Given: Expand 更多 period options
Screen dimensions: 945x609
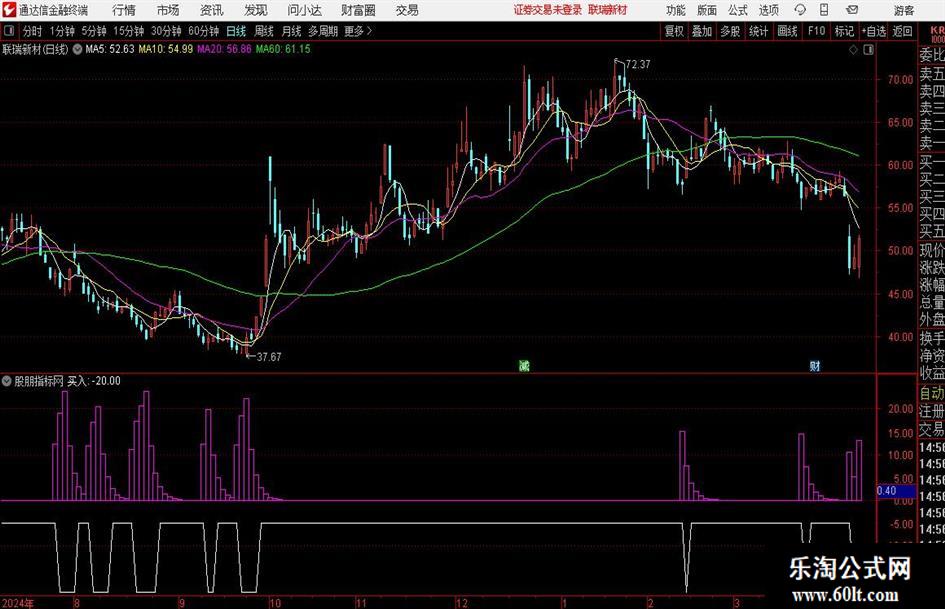Looking at the screenshot, I should click(x=358, y=31).
